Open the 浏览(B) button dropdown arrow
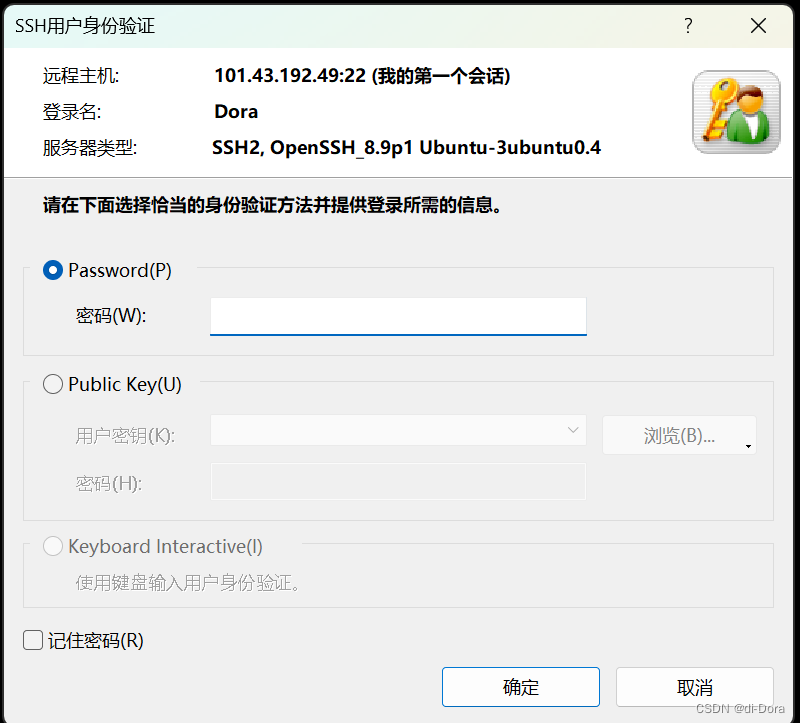This screenshot has width=800, height=723. [748, 446]
